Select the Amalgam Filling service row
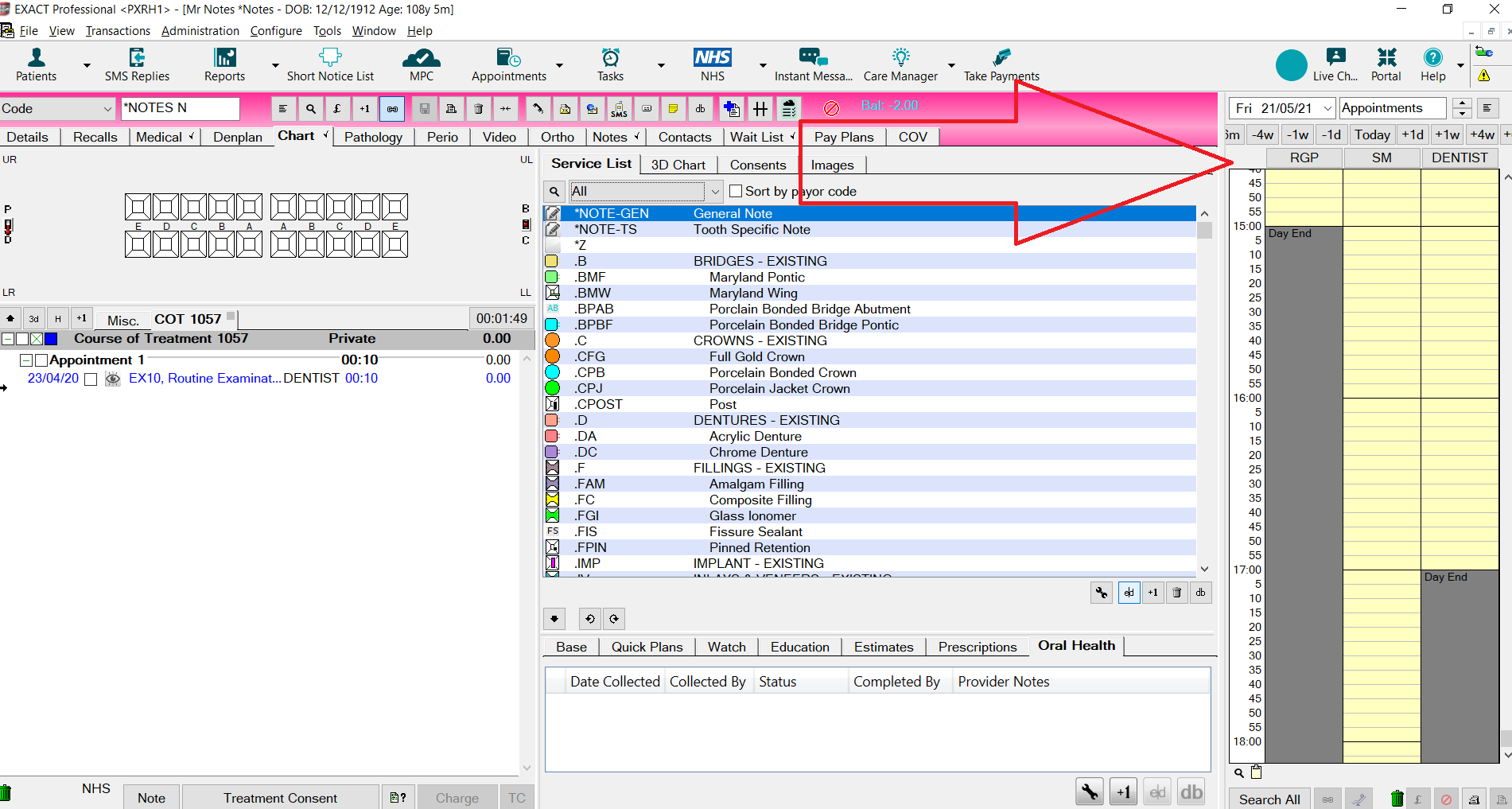The image size is (1512, 809). click(x=870, y=484)
